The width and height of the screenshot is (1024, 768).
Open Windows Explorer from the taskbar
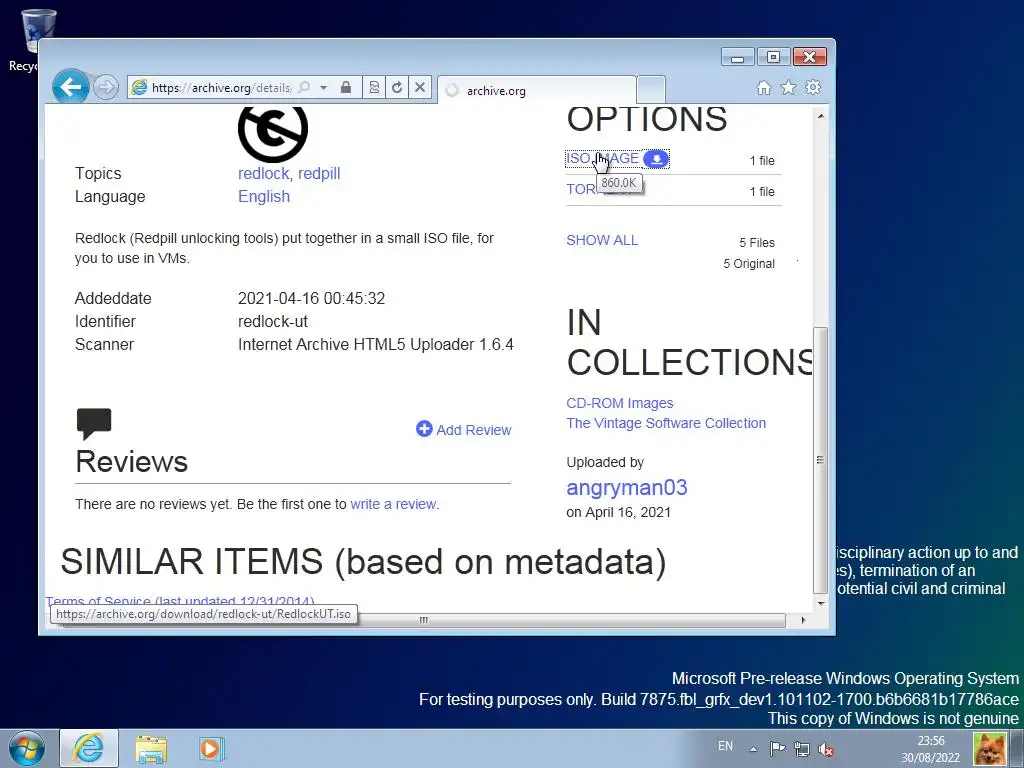pyautogui.click(x=151, y=749)
